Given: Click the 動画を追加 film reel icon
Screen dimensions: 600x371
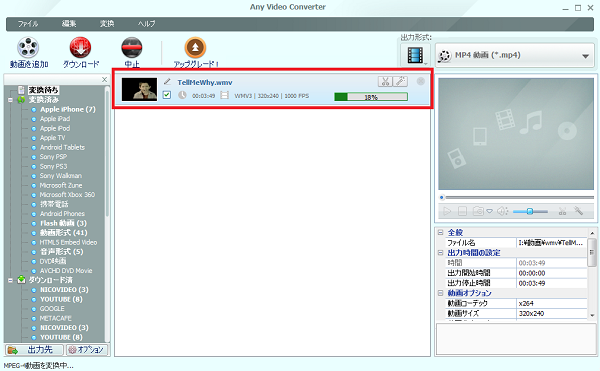Looking at the screenshot, I should pos(28,47).
